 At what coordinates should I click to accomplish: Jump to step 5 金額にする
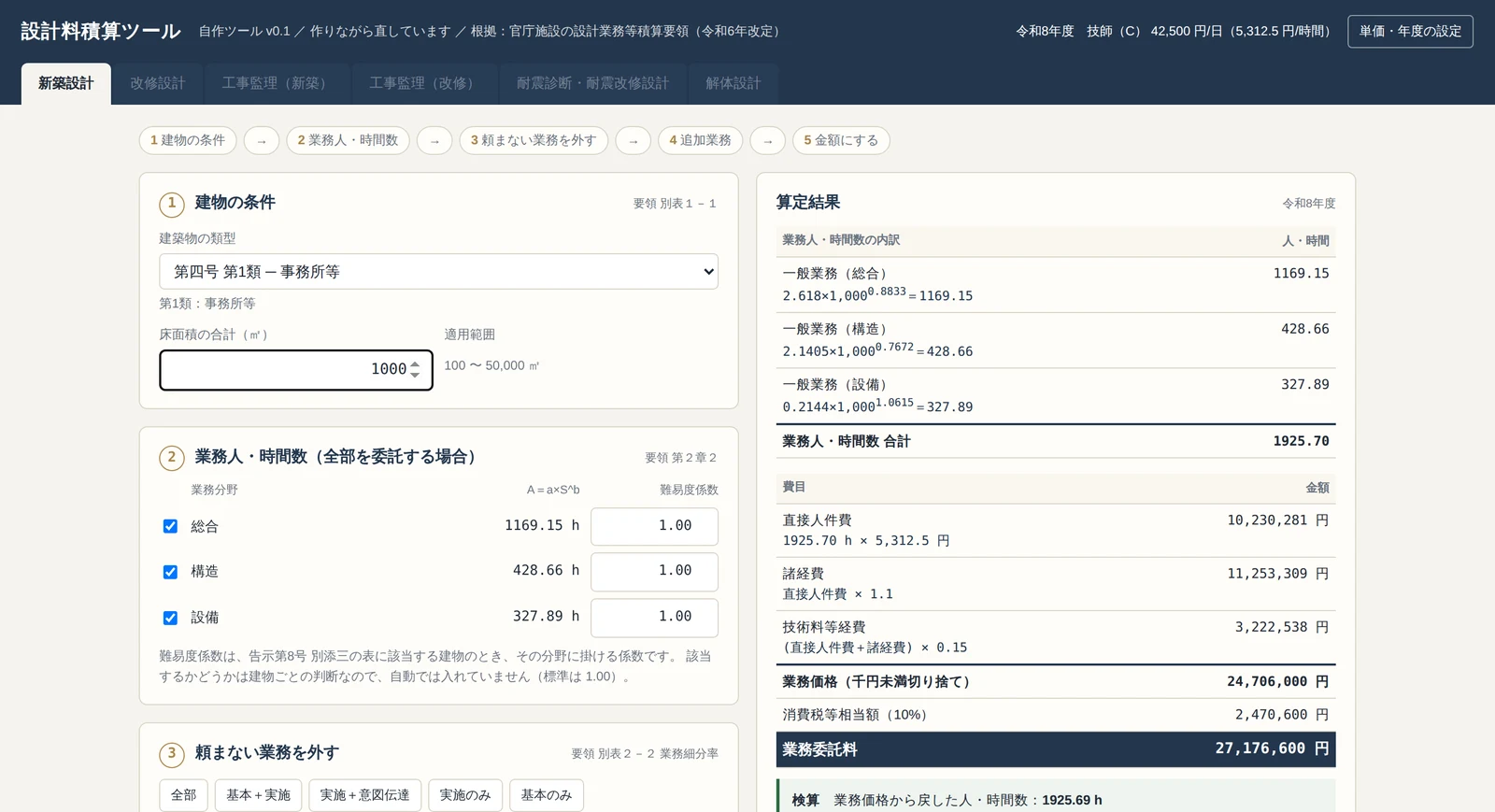841,140
